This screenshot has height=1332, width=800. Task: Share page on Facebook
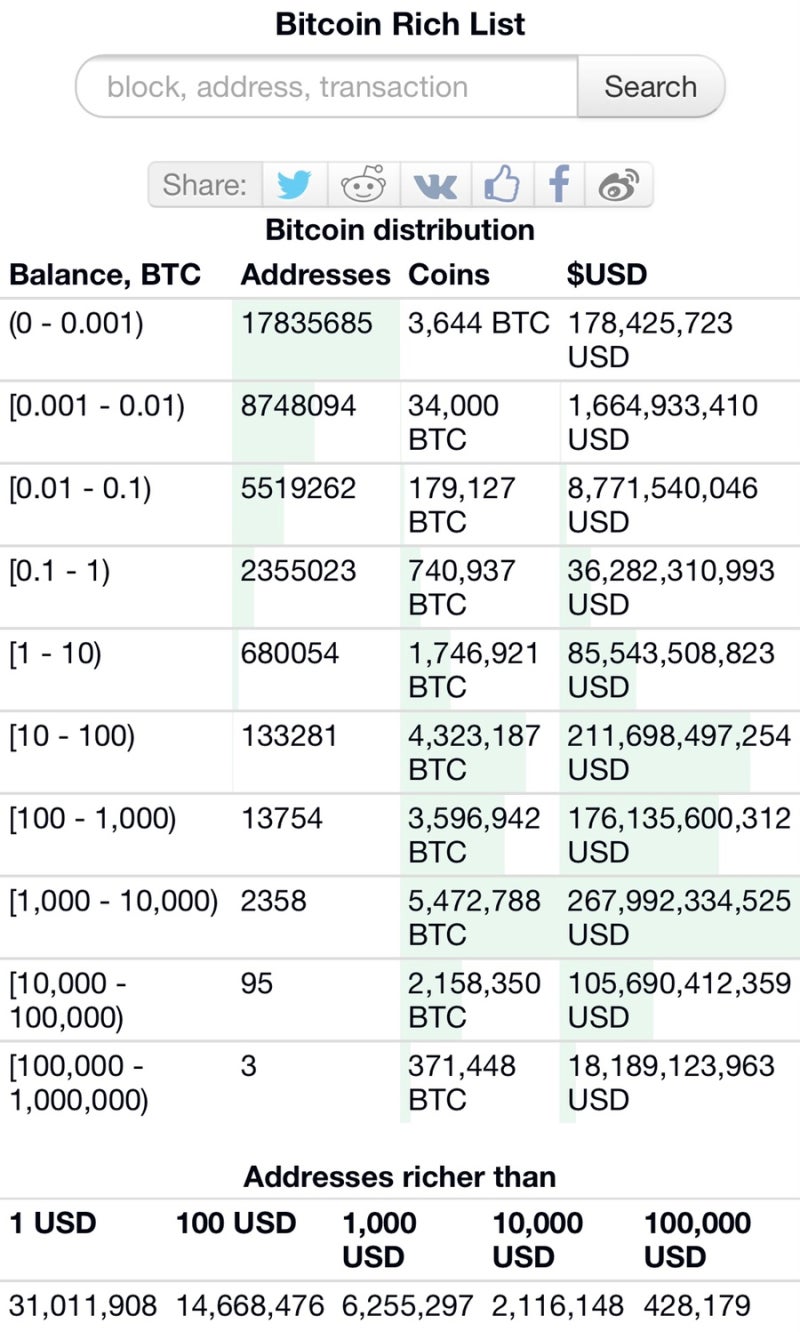(560, 185)
